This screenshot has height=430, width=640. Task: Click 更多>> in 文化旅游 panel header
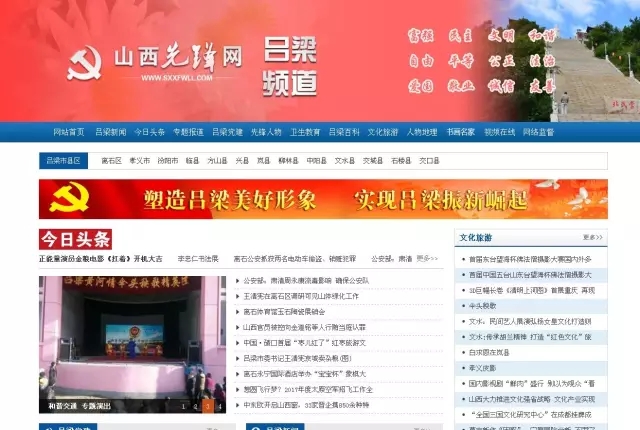coord(593,237)
